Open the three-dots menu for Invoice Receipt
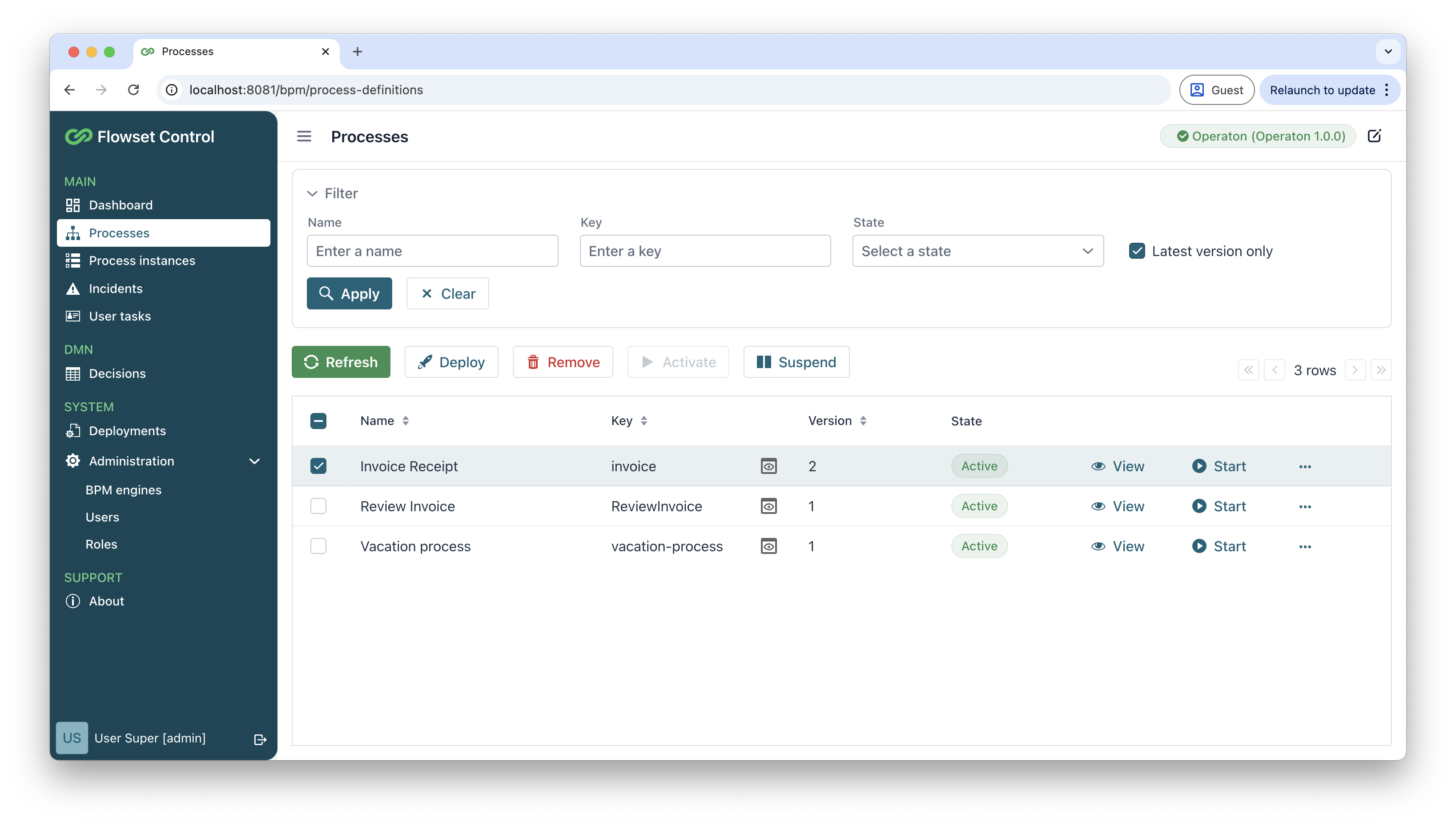This screenshot has height=826, width=1456. tap(1304, 466)
